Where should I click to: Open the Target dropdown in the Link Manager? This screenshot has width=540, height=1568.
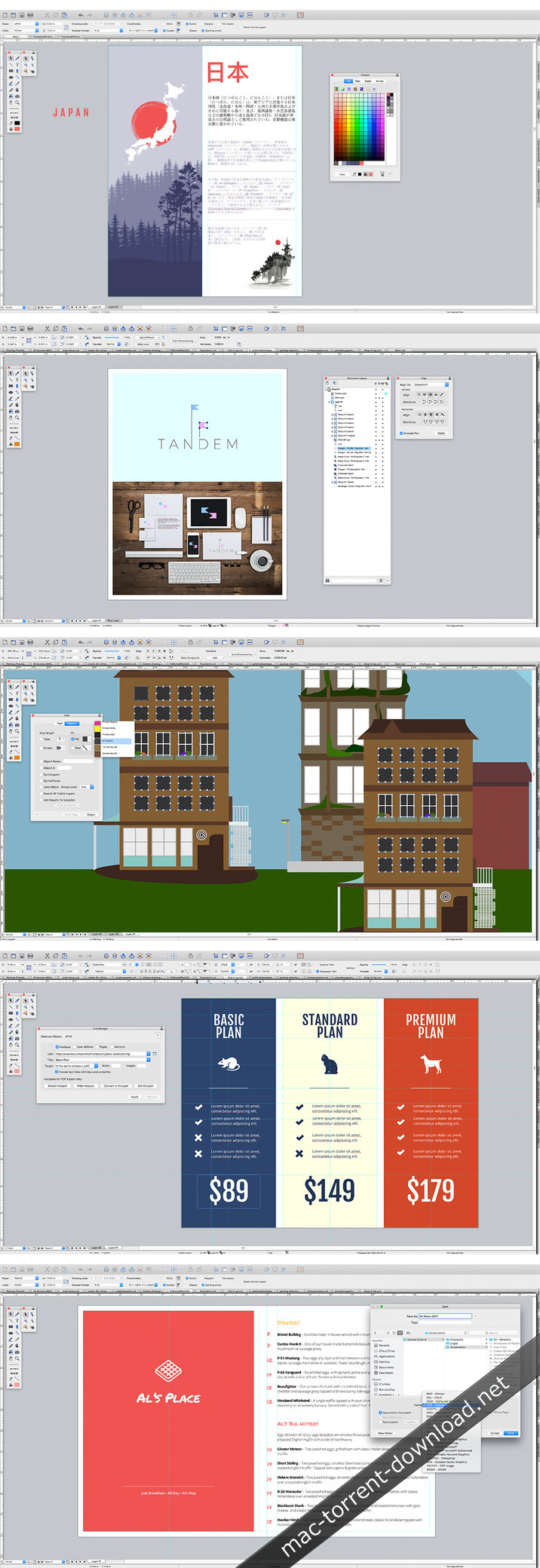coord(76,1066)
